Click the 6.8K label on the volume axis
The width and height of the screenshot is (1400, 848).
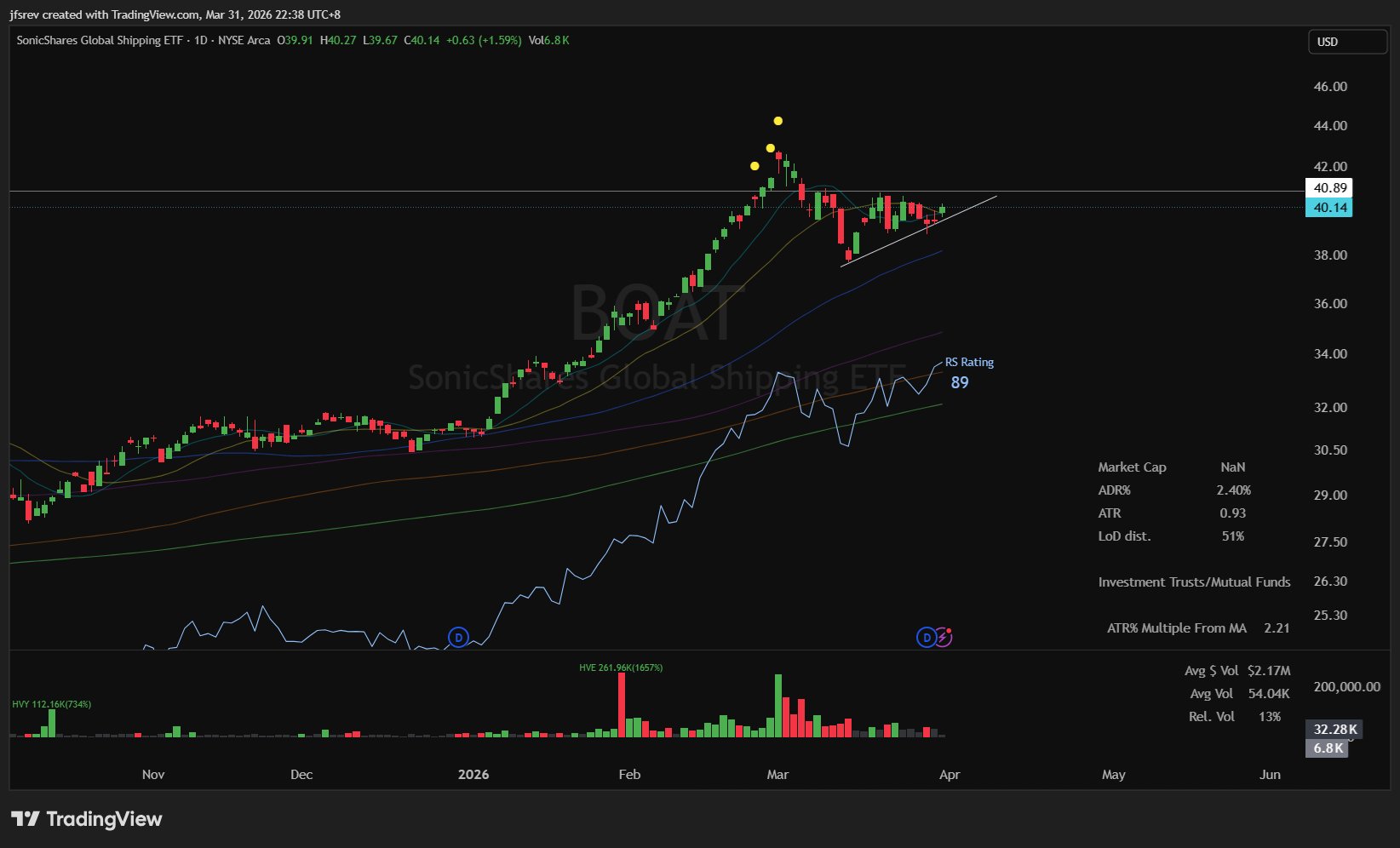coord(1328,748)
